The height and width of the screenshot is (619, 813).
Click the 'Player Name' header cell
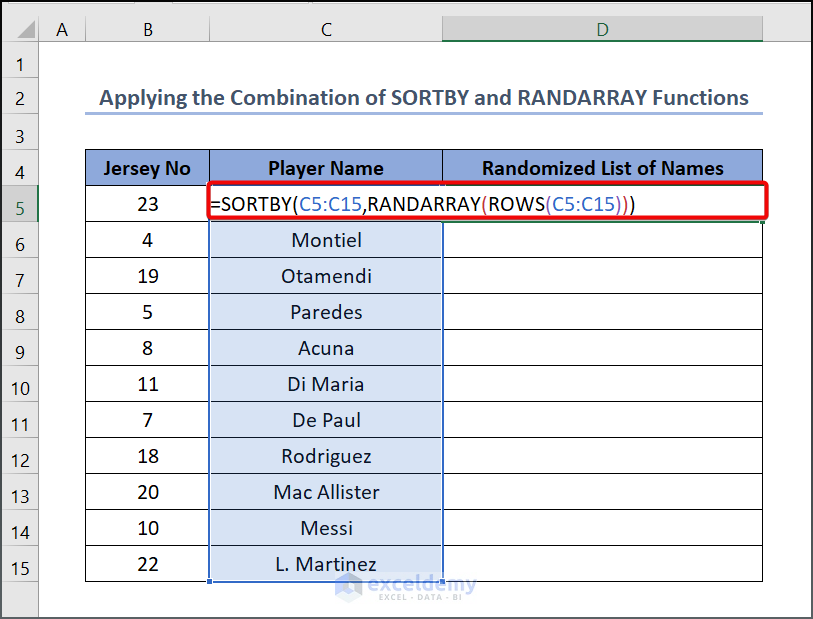coord(326,168)
